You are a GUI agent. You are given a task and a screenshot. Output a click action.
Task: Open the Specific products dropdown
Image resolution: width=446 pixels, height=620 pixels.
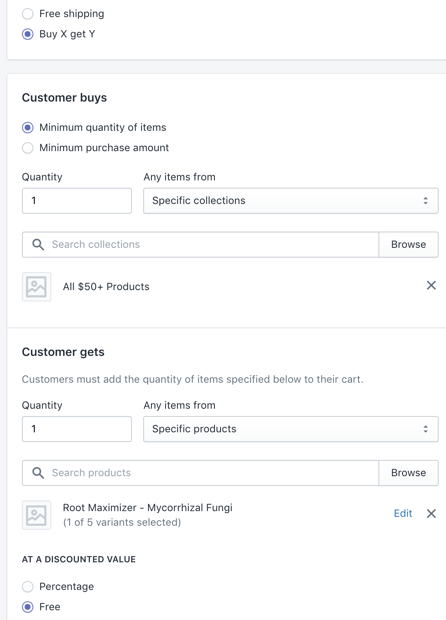coord(291,429)
